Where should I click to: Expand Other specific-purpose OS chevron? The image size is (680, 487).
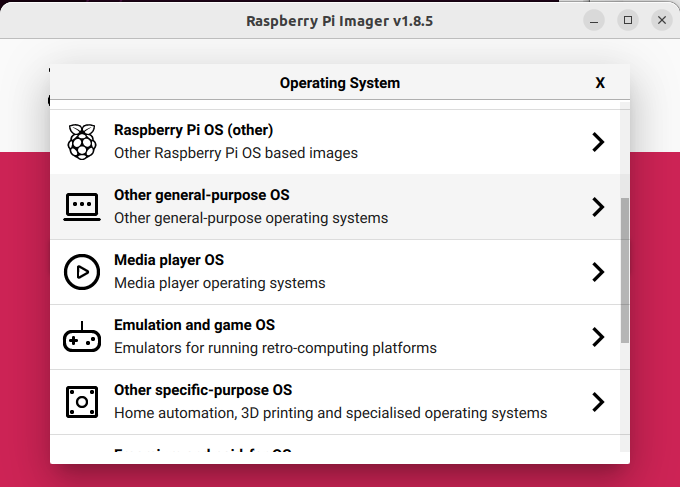pos(598,402)
